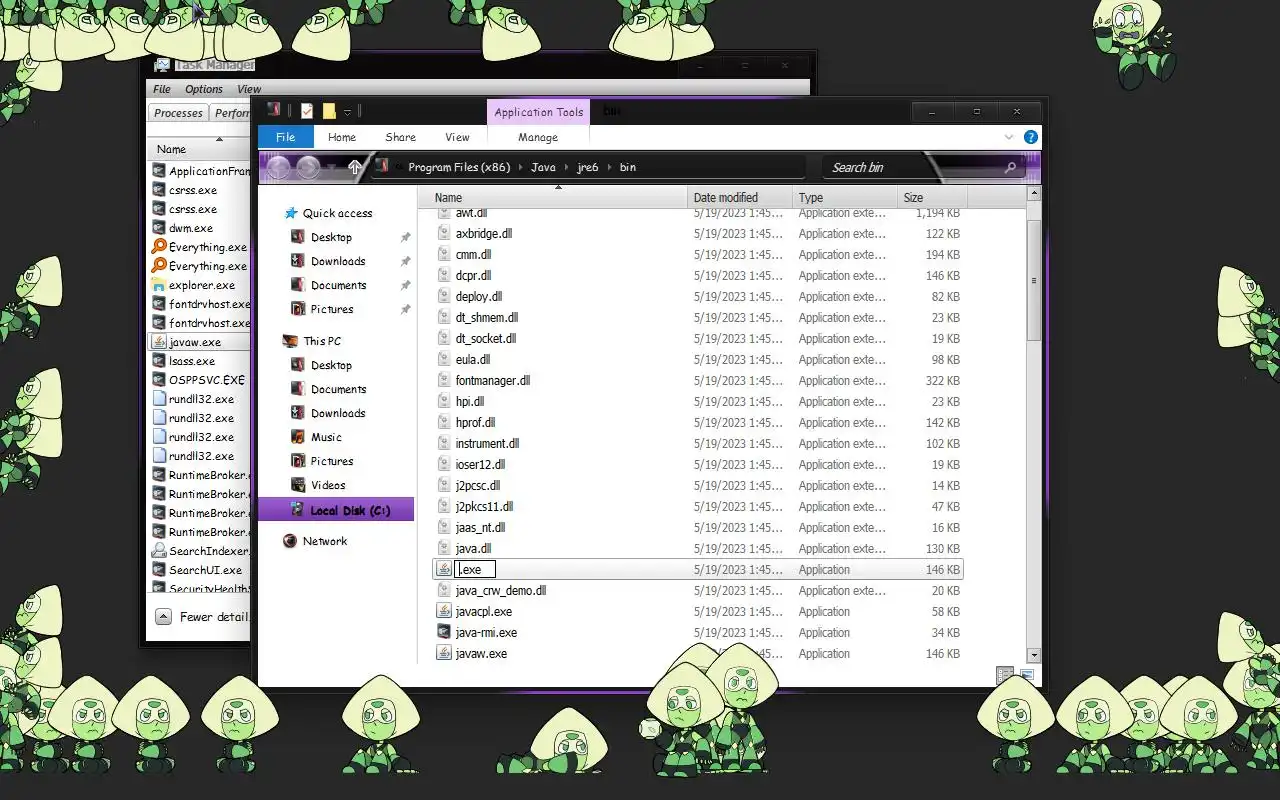Switch to the Details view layout icon
Image resolution: width=1280 pixels, height=800 pixels.
click(1005, 675)
